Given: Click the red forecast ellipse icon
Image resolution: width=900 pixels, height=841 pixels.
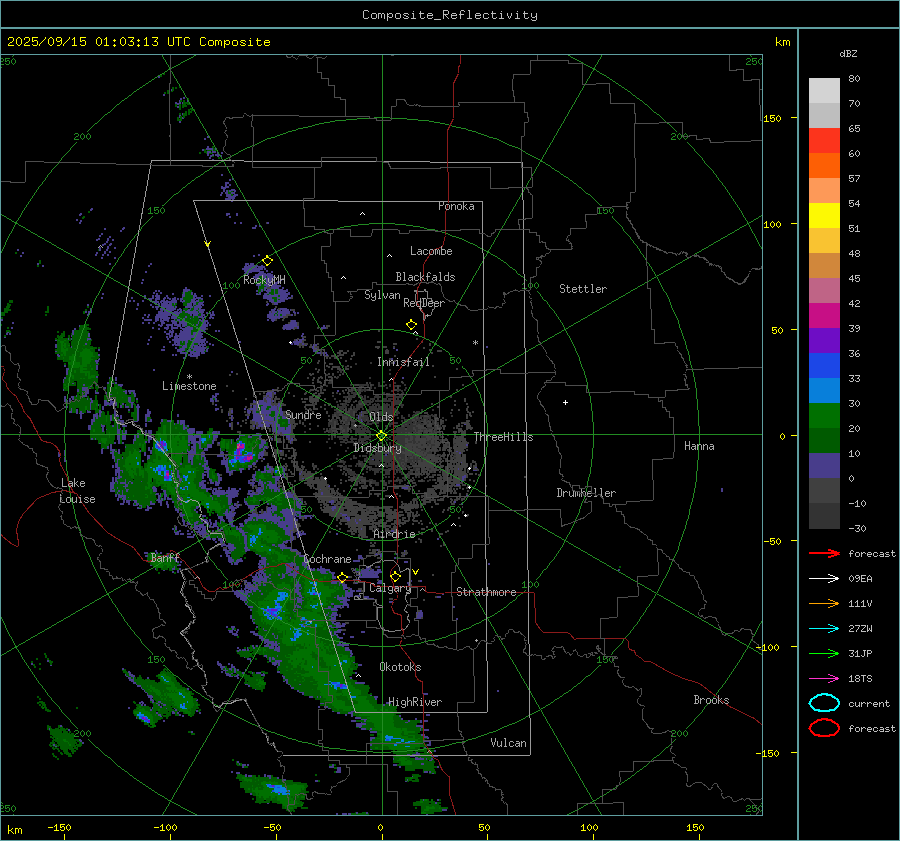Looking at the screenshot, I should (824, 728).
